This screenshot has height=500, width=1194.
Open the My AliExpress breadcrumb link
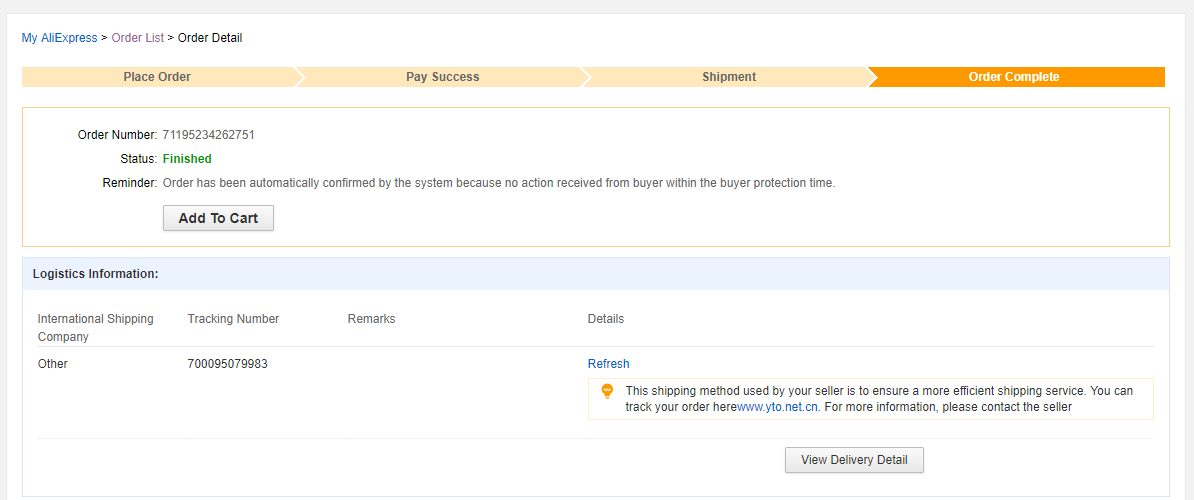click(x=60, y=38)
